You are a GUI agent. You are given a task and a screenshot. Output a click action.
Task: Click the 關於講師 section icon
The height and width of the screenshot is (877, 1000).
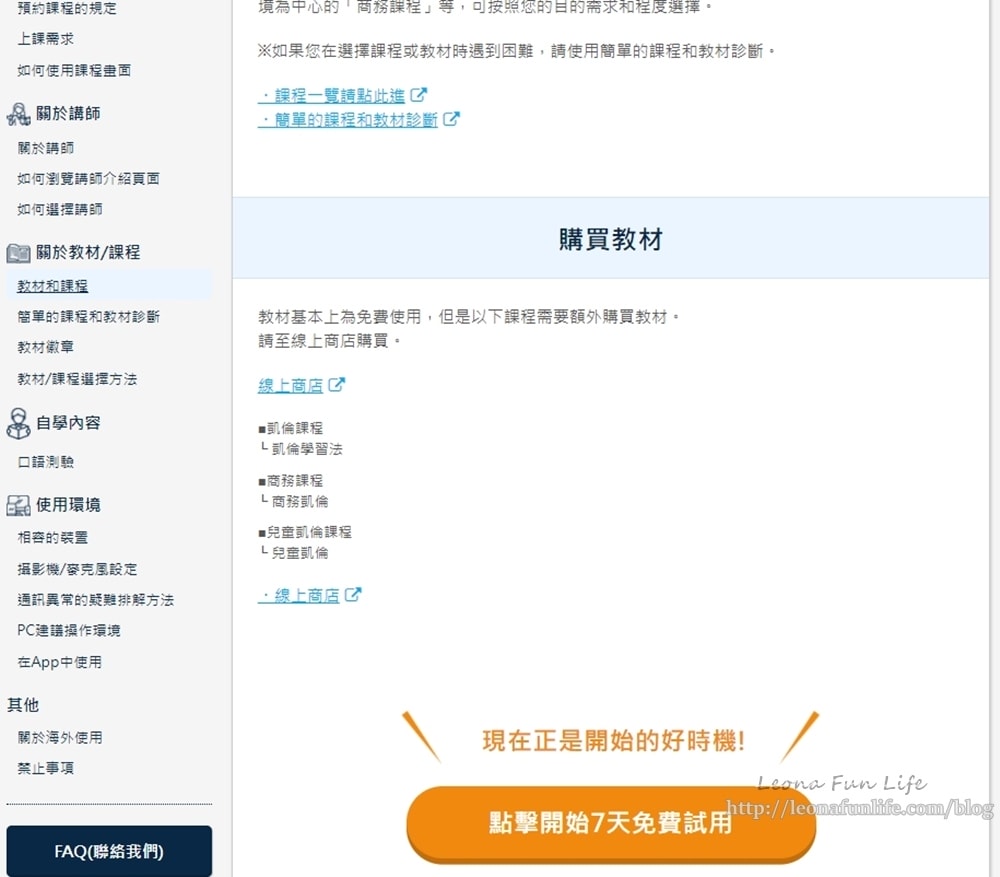coord(18,114)
